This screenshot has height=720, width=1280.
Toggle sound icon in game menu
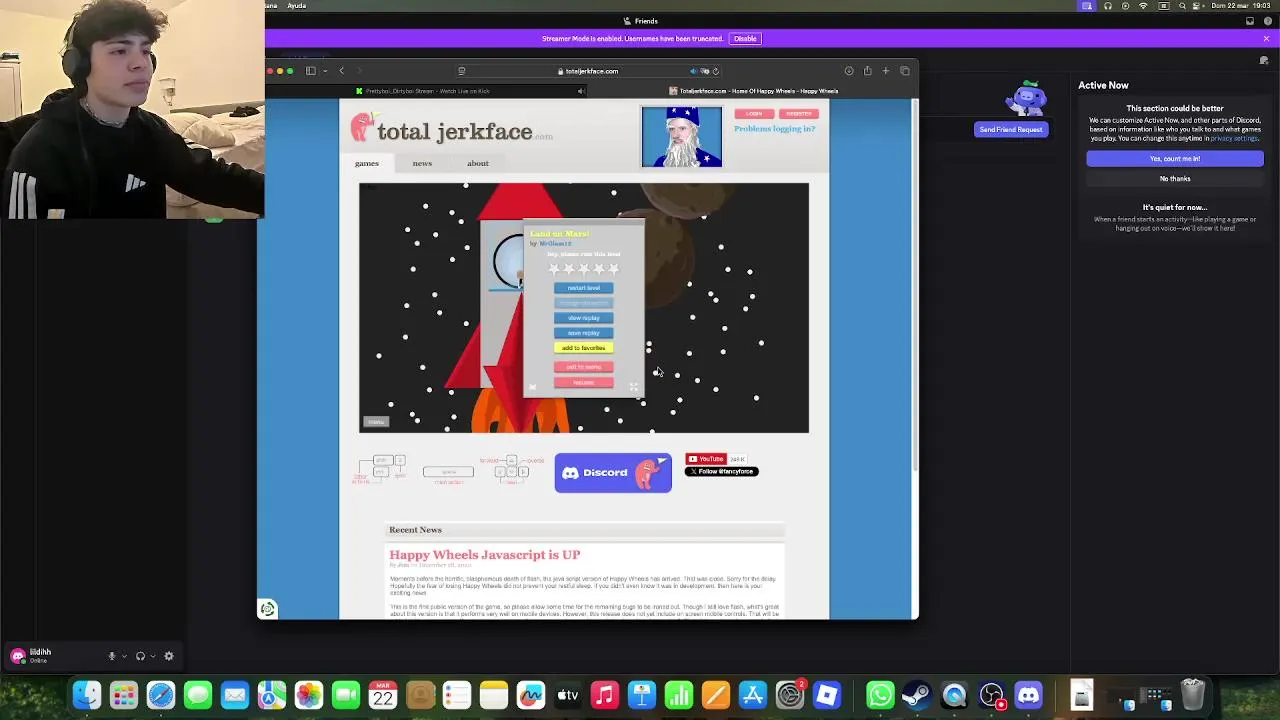coord(532,387)
